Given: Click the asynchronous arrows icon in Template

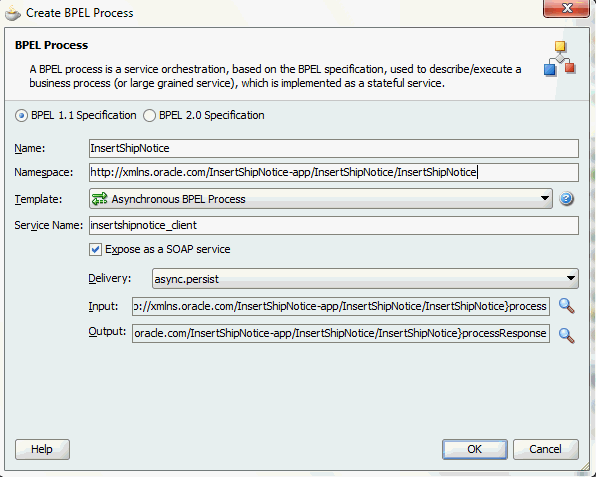Looking at the screenshot, I should click(100, 199).
